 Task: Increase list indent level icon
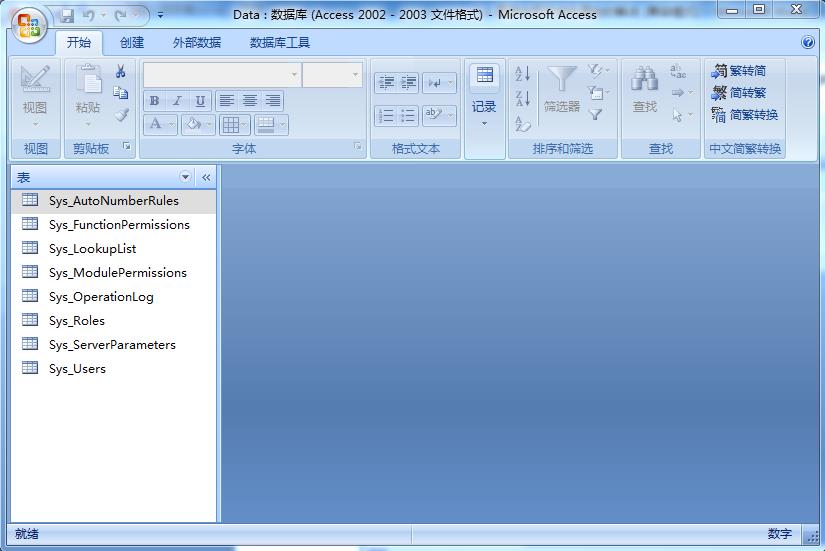(x=408, y=83)
